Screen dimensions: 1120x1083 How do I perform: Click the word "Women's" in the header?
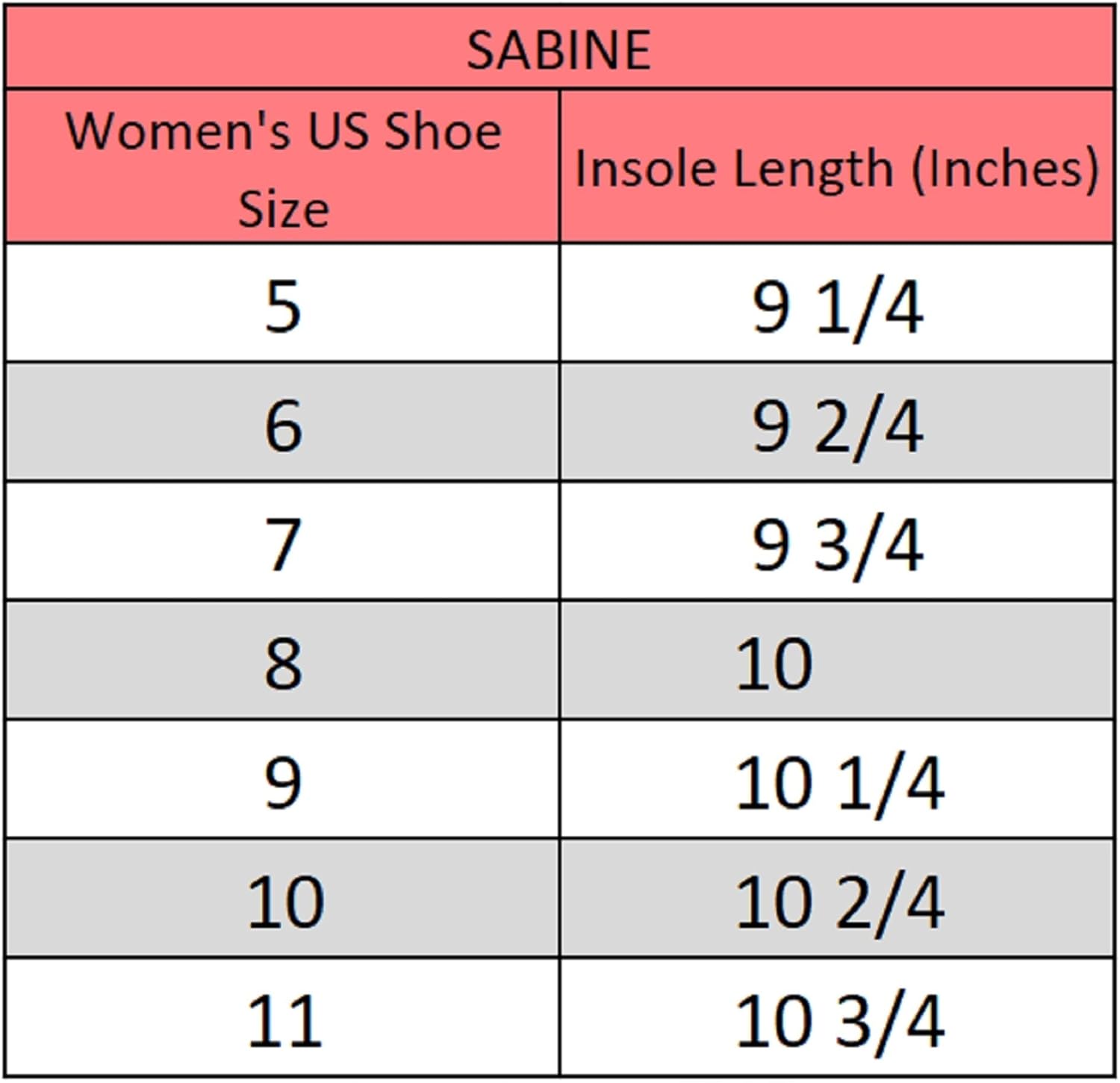coord(178,131)
